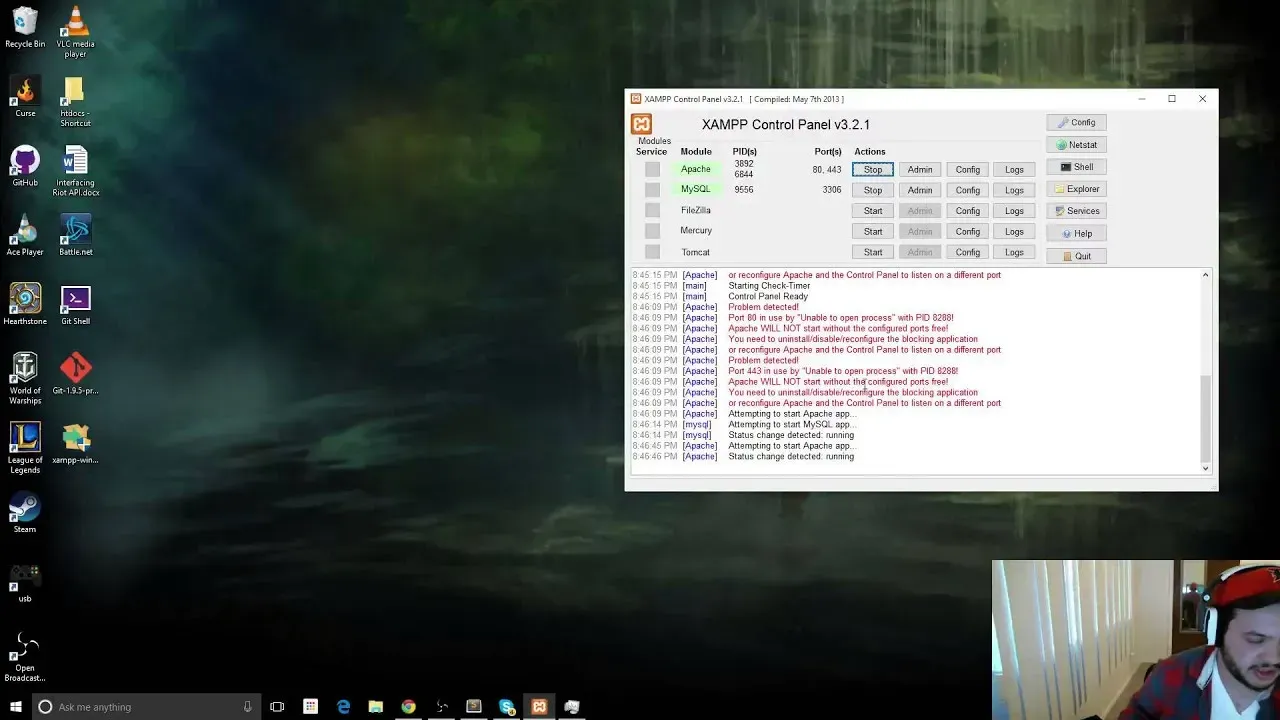
Task: Toggle the FileZilla service checkbox
Action: pyautogui.click(x=652, y=210)
